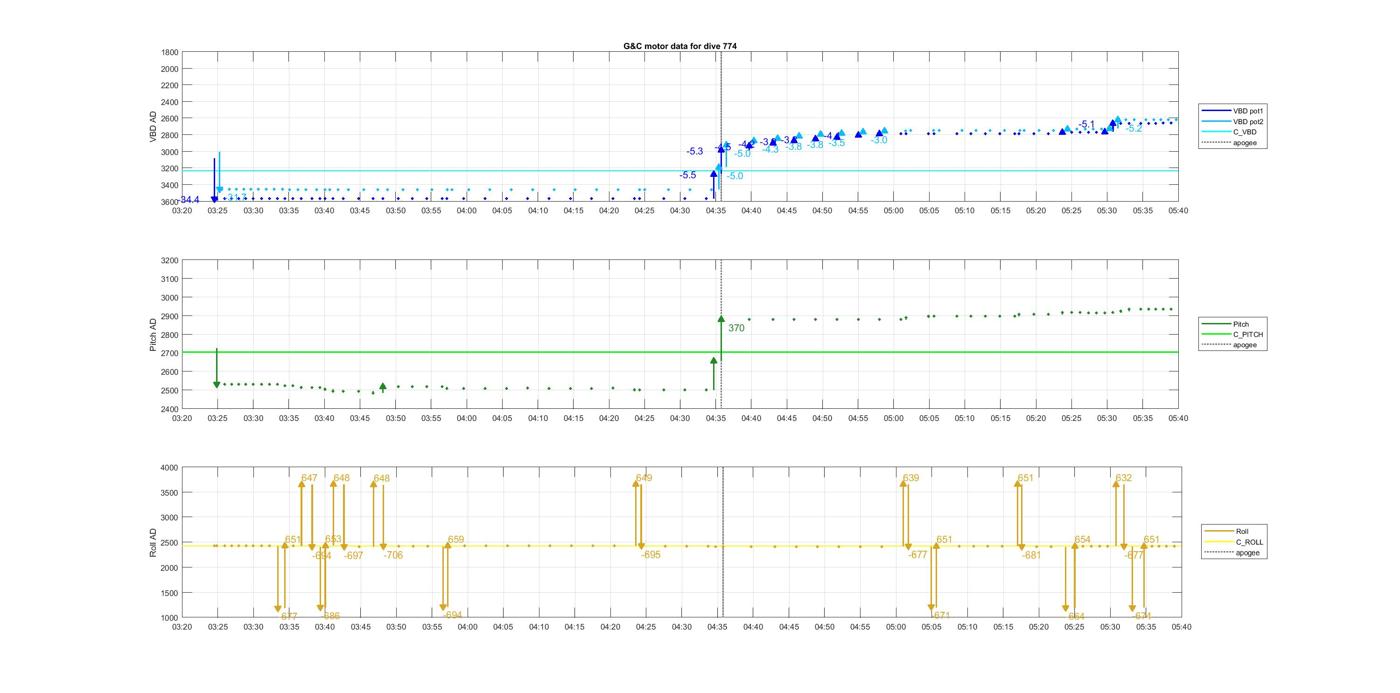1400x693 pixels.
Task: Click the '-5.3' VBD data label
Action: (695, 151)
